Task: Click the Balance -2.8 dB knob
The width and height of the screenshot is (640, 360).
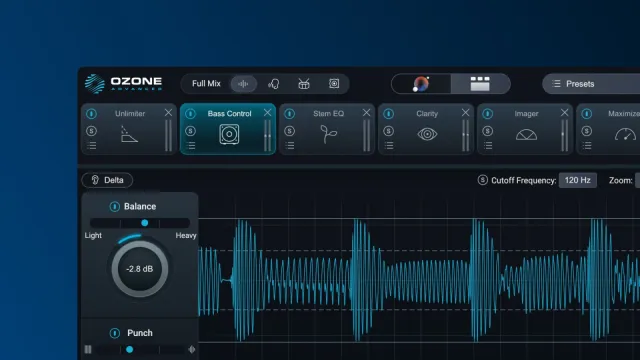Action: pos(140,269)
